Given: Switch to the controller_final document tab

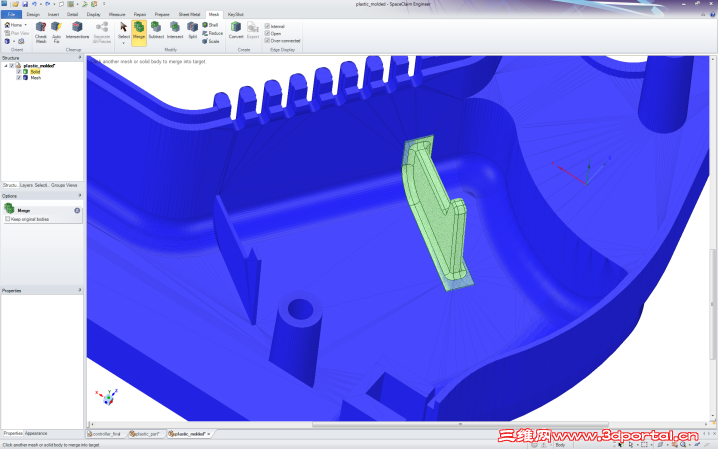Looking at the screenshot, I should coord(104,434).
